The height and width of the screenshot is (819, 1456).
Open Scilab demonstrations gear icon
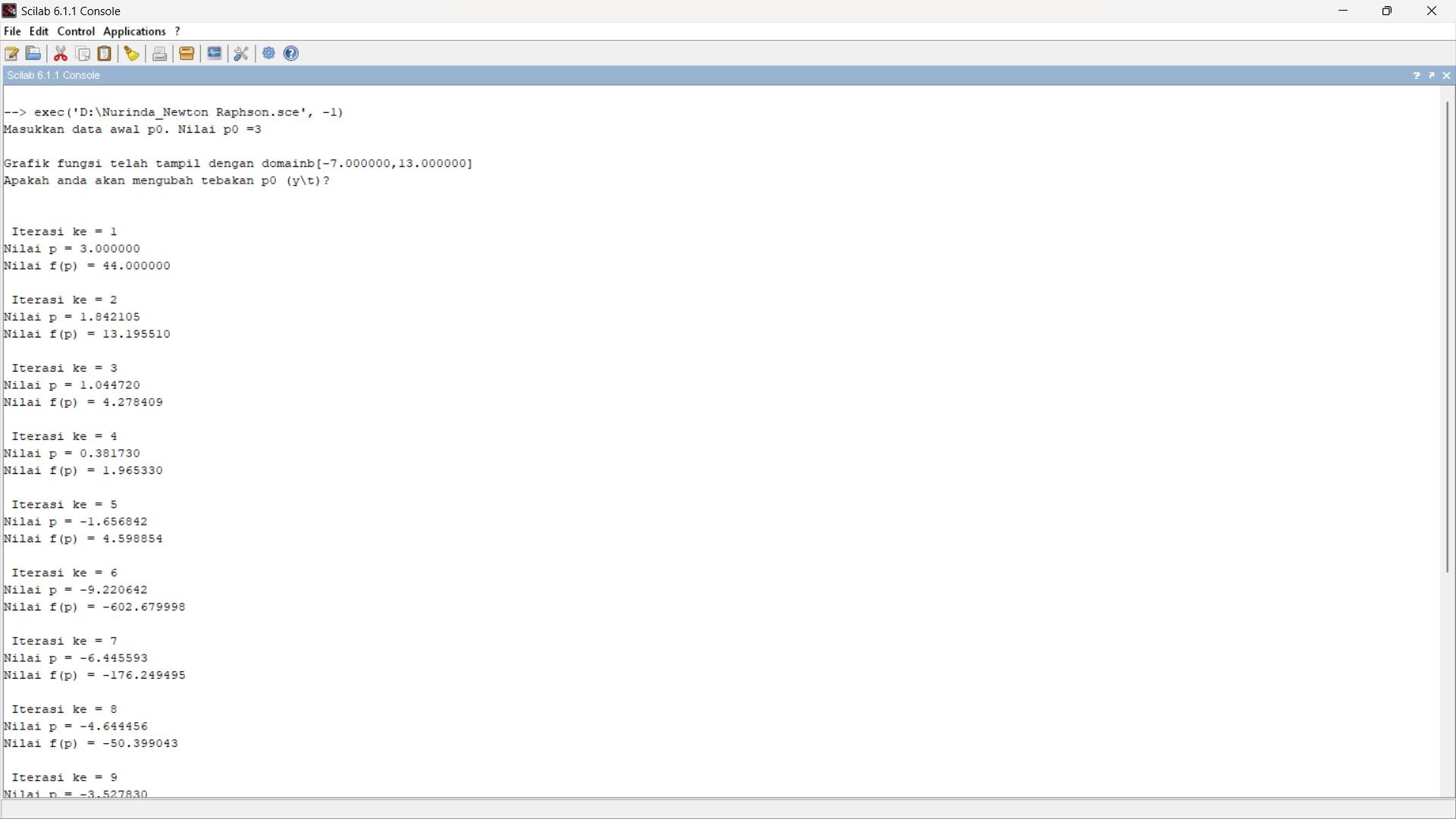click(269, 54)
